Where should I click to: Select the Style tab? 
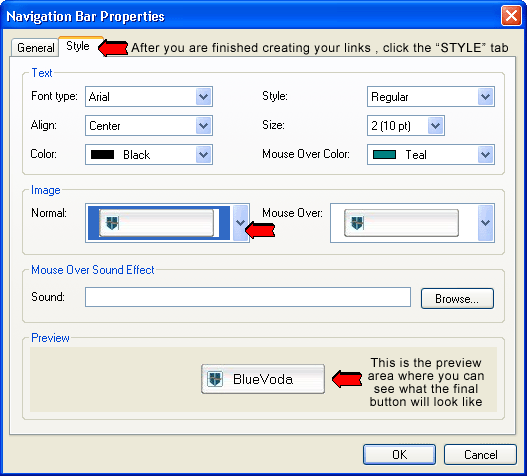(x=78, y=46)
